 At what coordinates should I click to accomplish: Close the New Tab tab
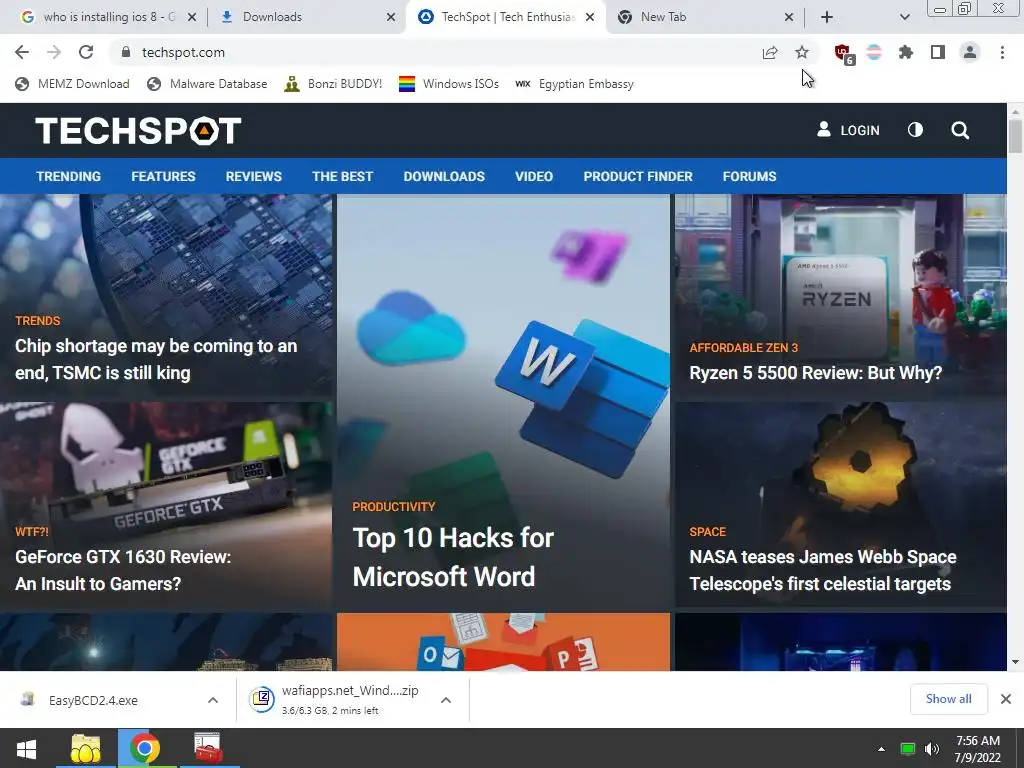click(x=788, y=17)
